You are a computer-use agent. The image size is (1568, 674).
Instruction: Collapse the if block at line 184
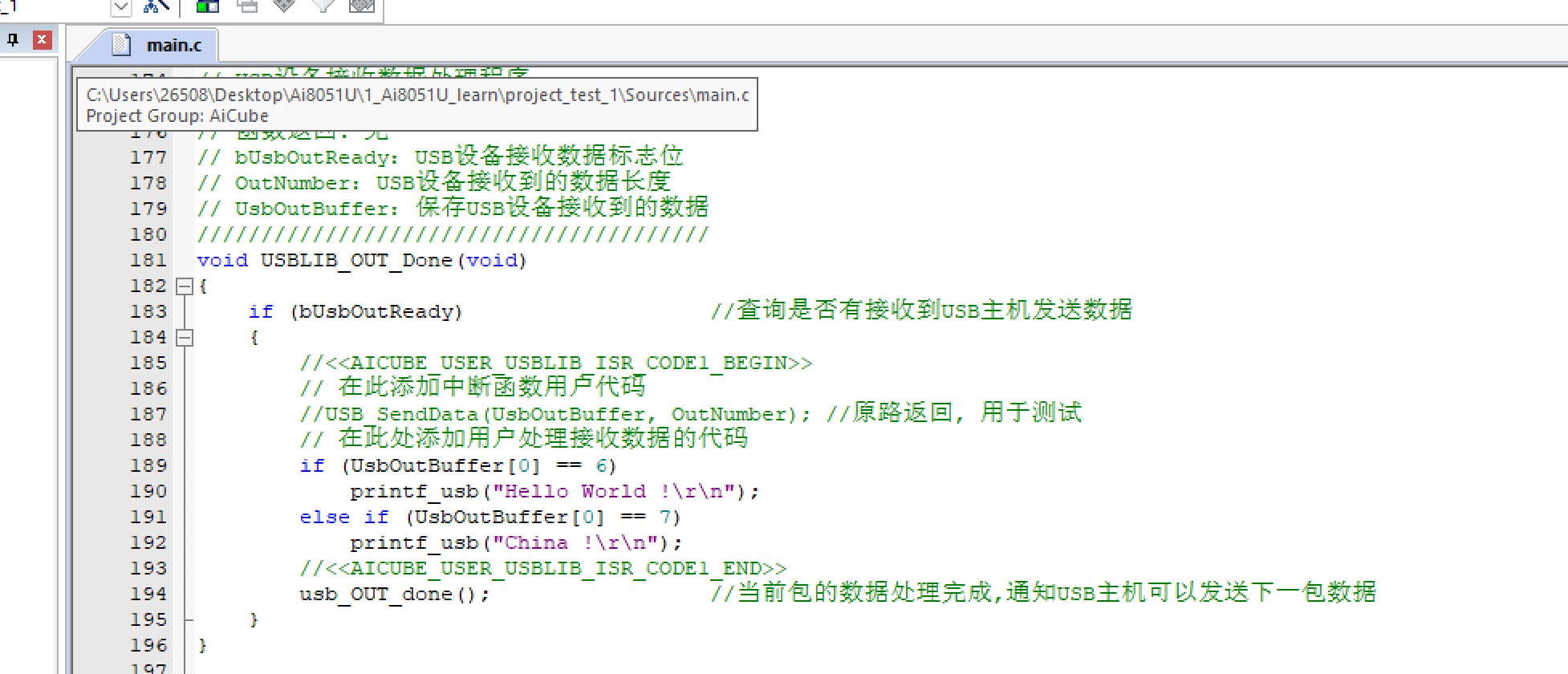pyautogui.click(x=185, y=337)
